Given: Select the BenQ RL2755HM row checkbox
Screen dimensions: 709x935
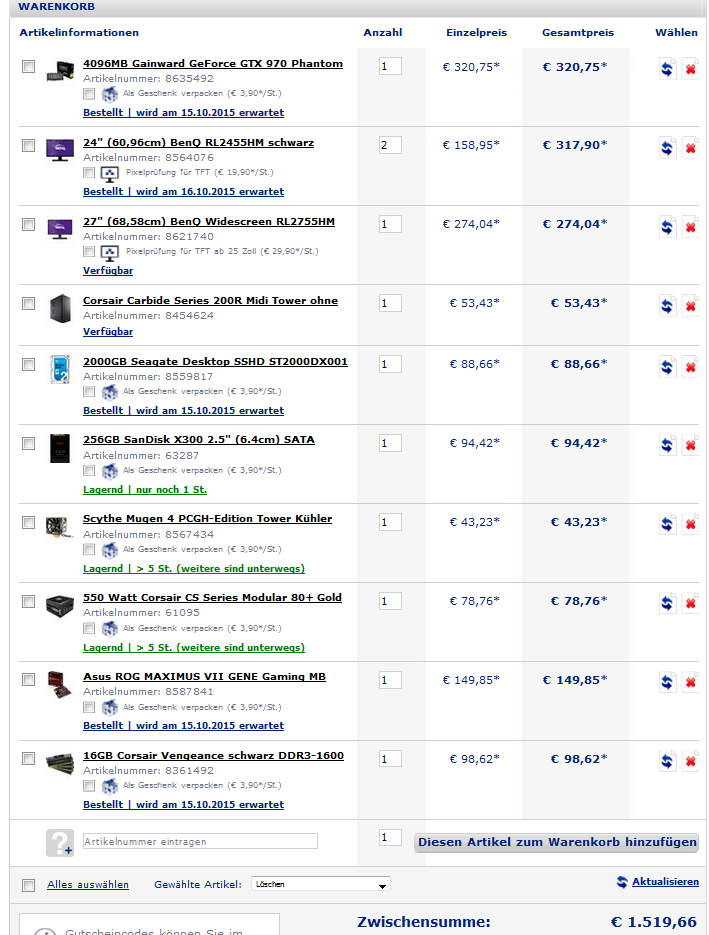Looking at the screenshot, I should [x=28, y=223].
